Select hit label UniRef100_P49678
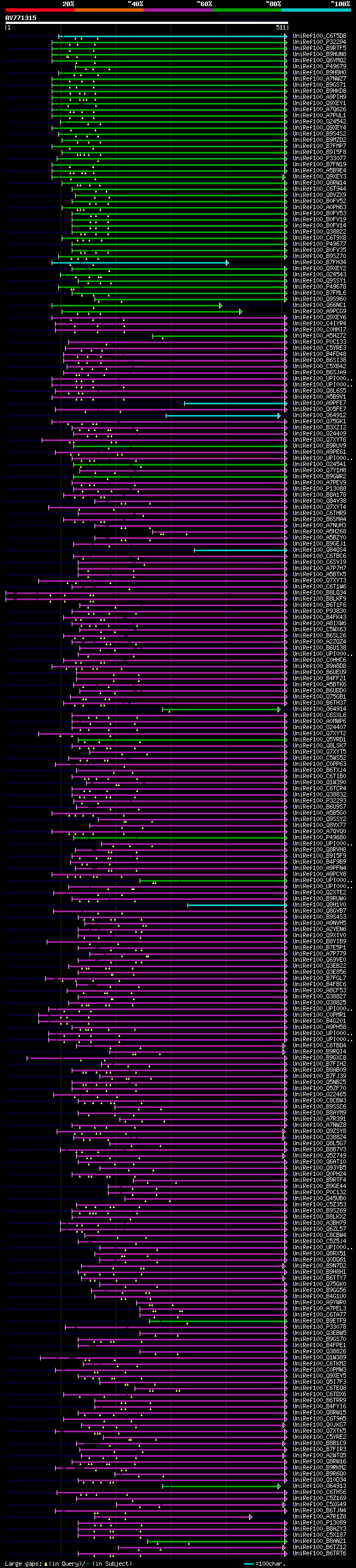356x1568 pixels. pos(319,286)
